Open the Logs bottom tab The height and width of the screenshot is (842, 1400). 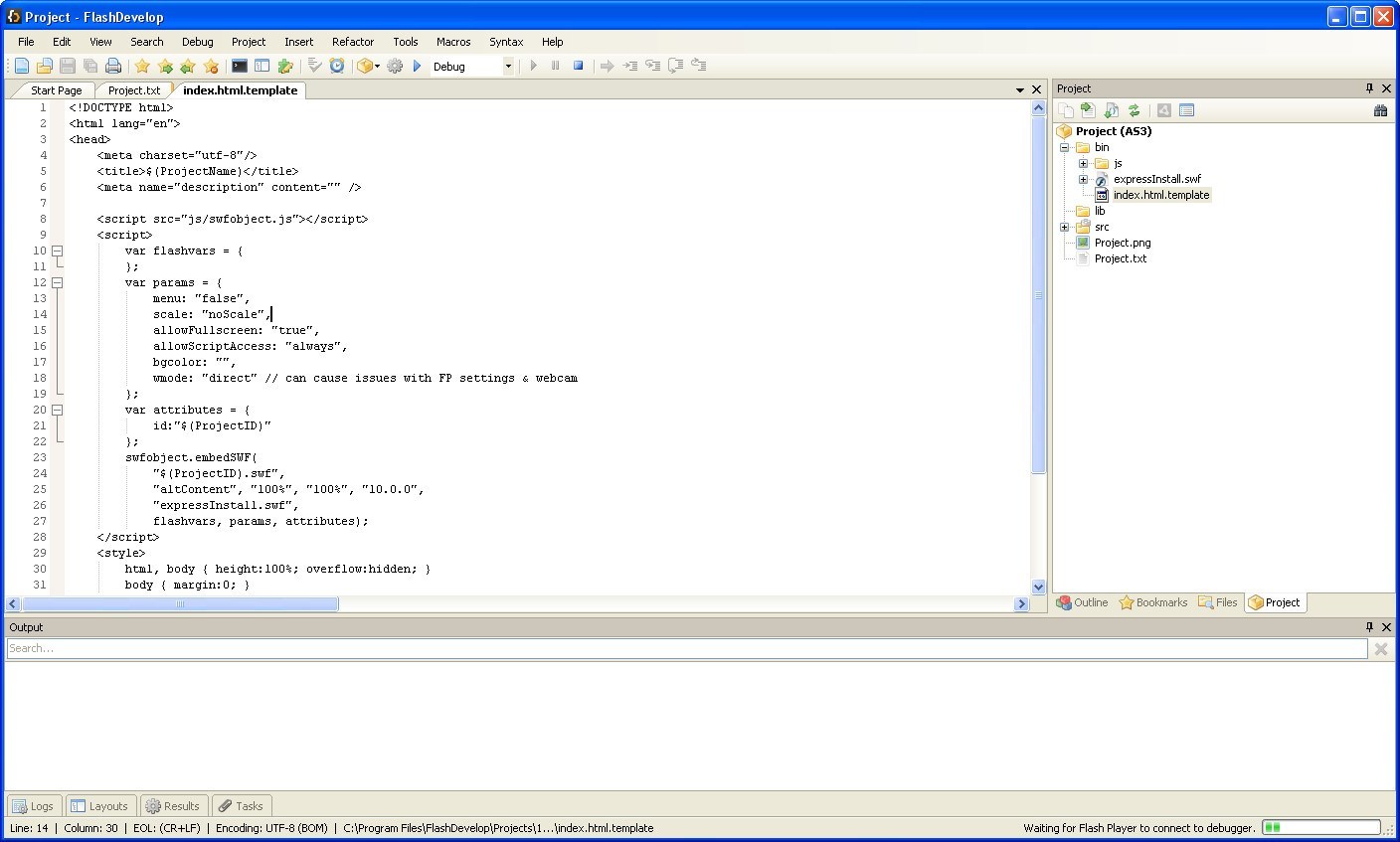point(34,806)
